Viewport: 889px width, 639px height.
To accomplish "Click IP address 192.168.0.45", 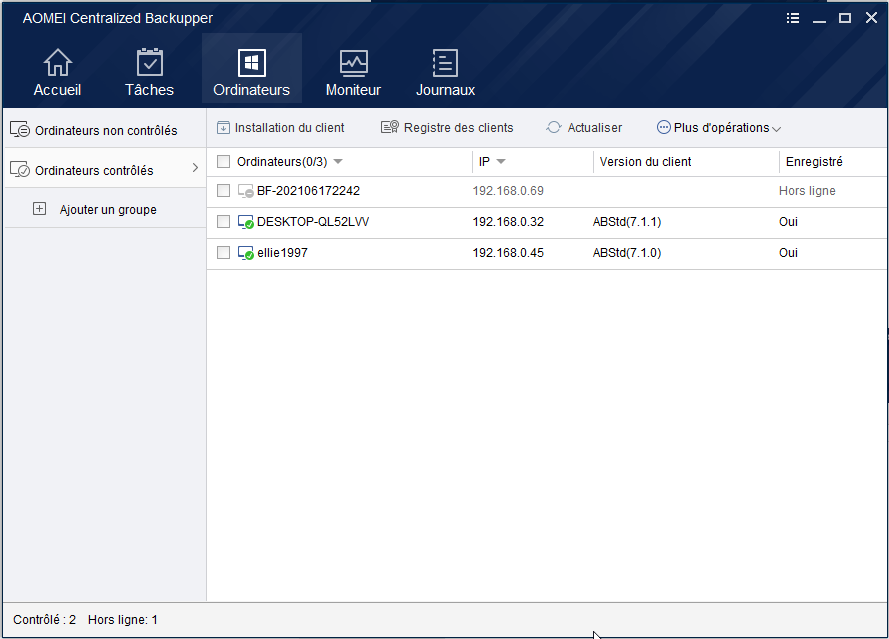I will point(508,253).
